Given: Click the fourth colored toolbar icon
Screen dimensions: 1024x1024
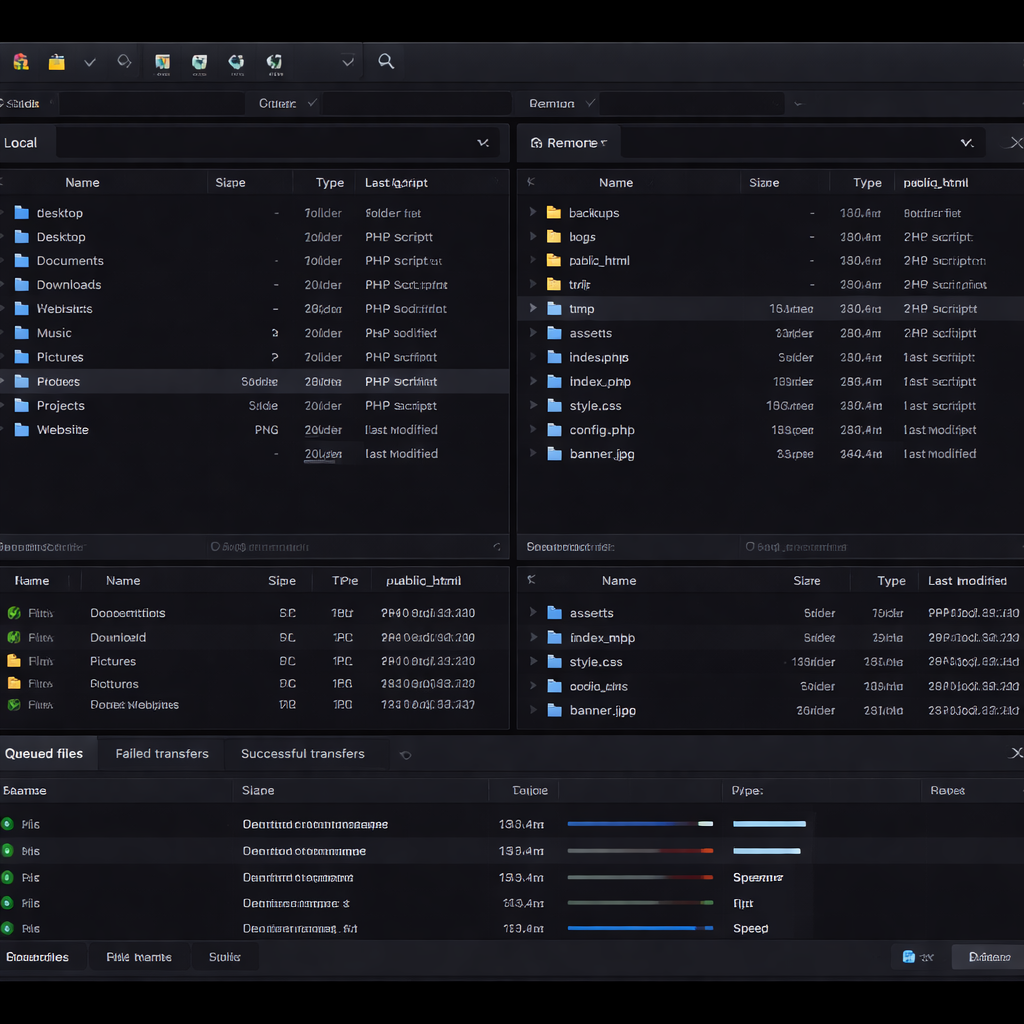Looking at the screenshot, I should [273, 61].
